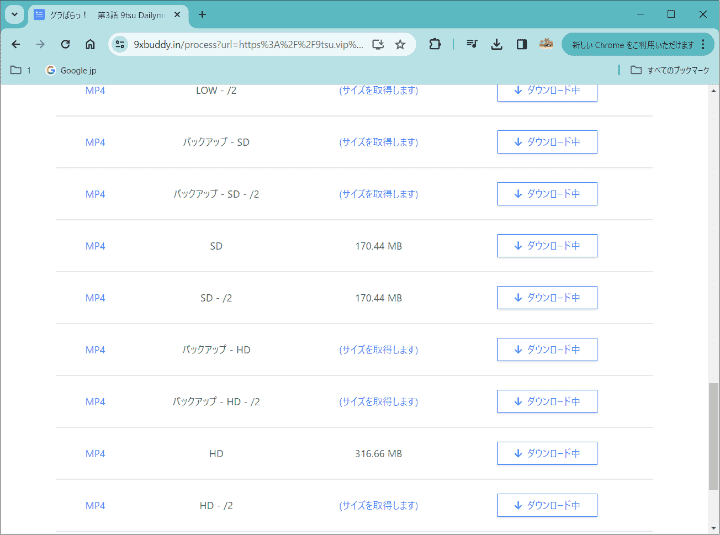
Task: Open the tab search dropdown
Action: pyautogui.click(x=15, y=14)
